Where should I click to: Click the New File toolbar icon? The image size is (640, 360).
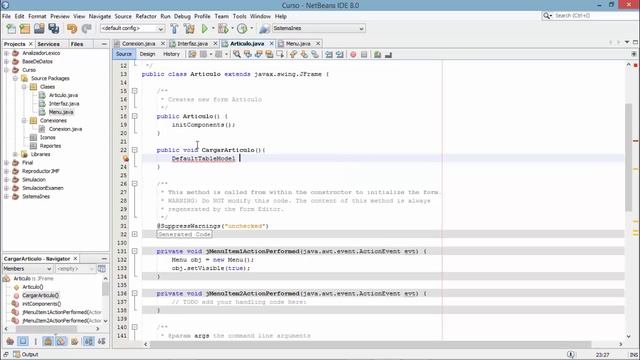11,28
